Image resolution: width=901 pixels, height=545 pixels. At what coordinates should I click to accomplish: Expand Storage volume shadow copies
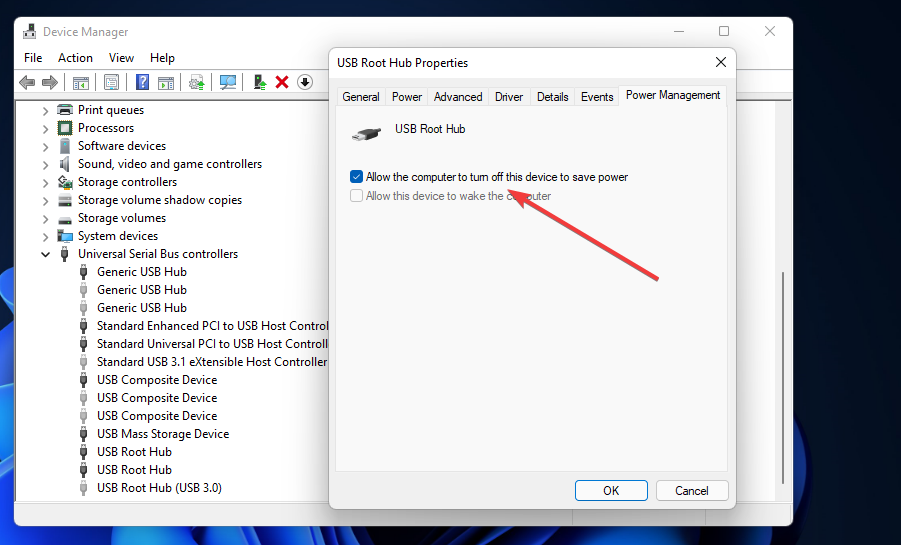pos(45,201)
